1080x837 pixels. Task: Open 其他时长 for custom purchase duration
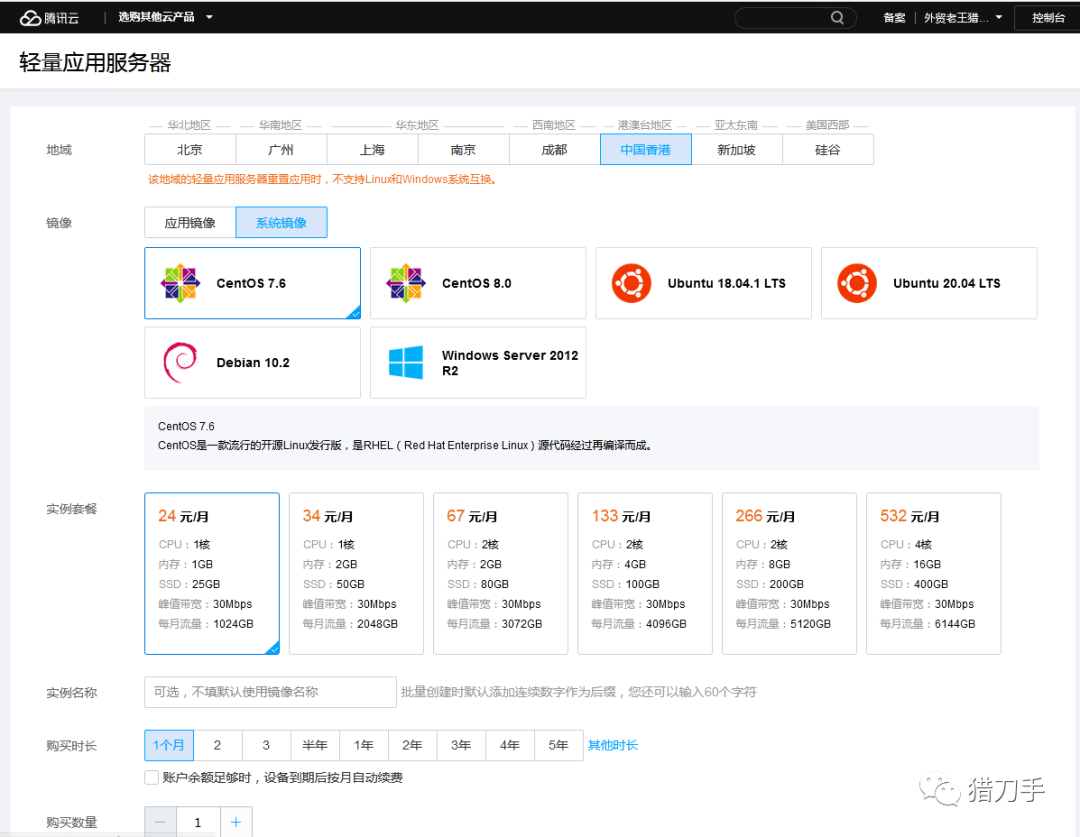coord(613,744)
